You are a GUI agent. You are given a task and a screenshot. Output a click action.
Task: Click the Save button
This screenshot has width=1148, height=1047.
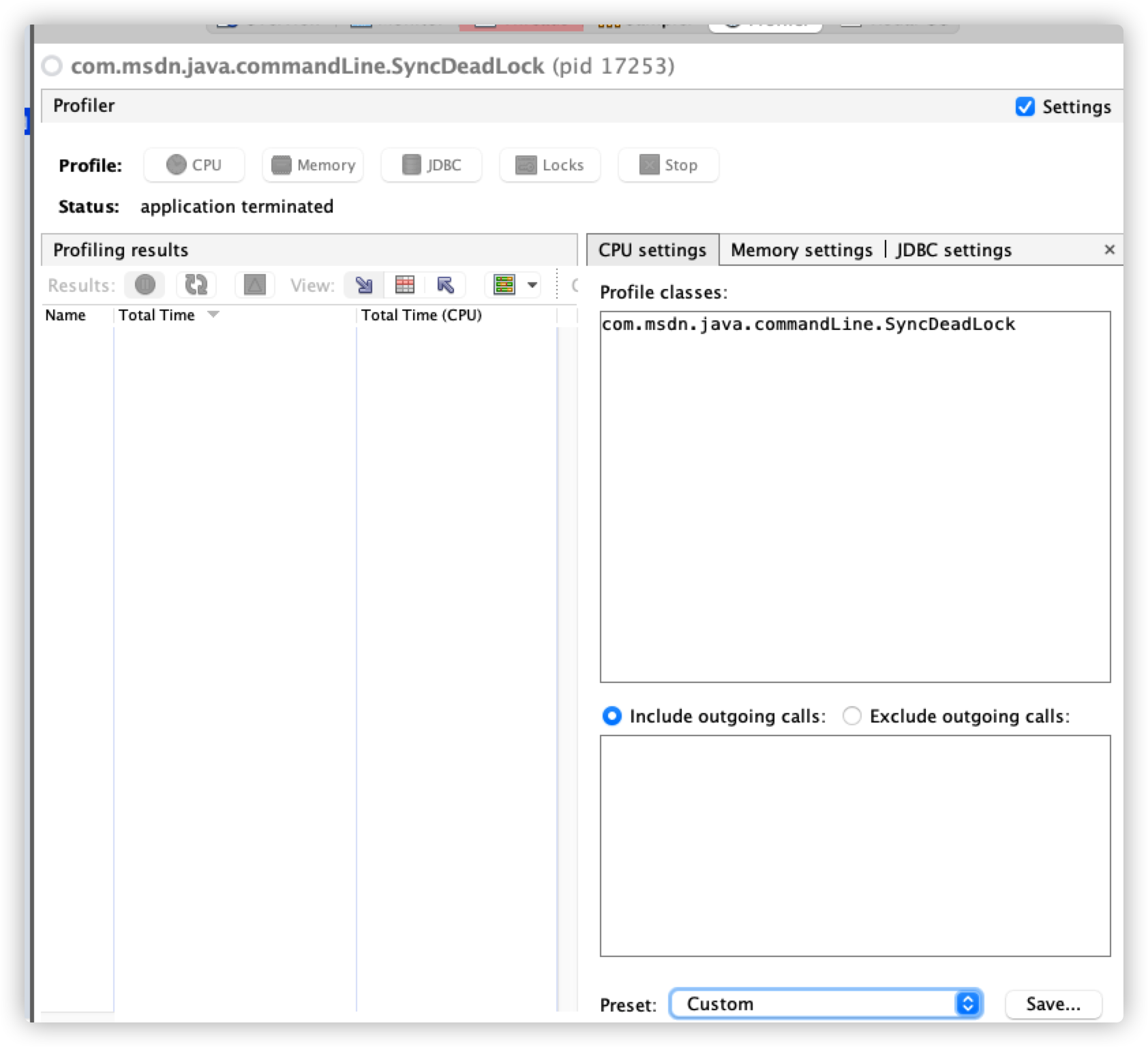(x=1053, y=1003)
